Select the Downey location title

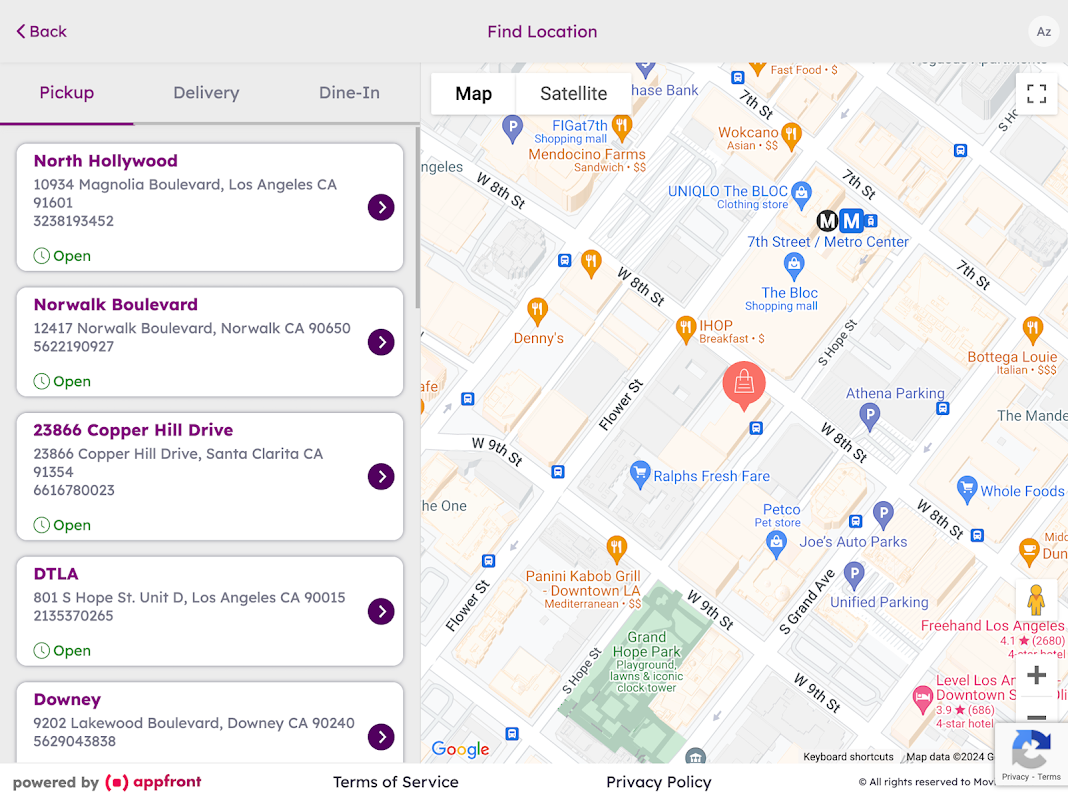67,699
